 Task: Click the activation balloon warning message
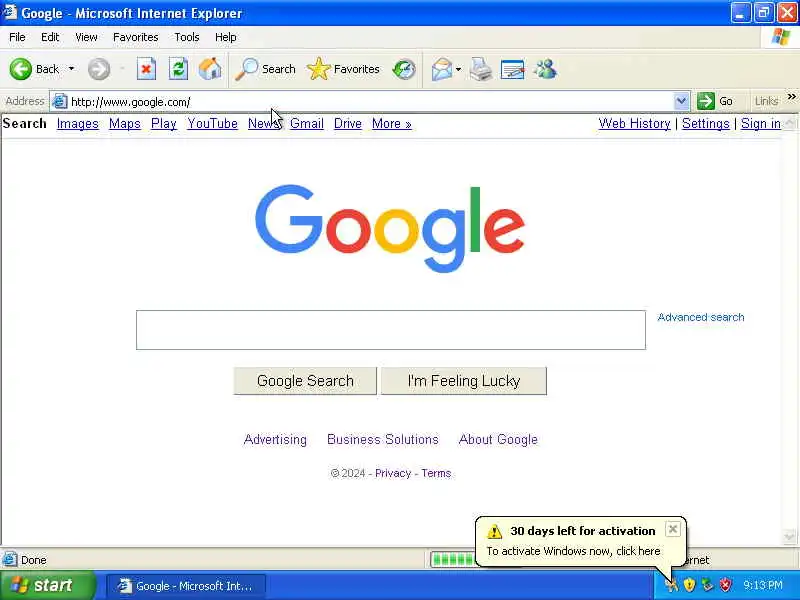pyautogui.click(x=573, y=551)
